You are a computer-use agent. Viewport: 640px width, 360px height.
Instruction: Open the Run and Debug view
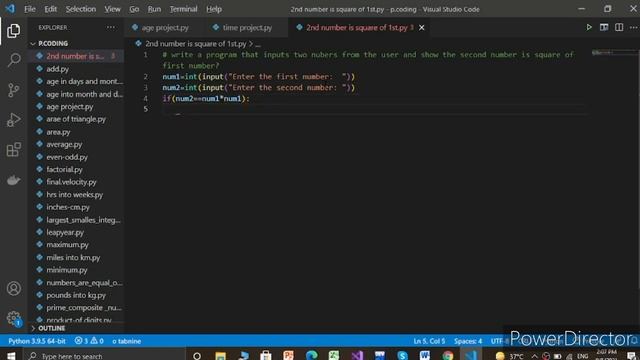click(x=13, y=120)
